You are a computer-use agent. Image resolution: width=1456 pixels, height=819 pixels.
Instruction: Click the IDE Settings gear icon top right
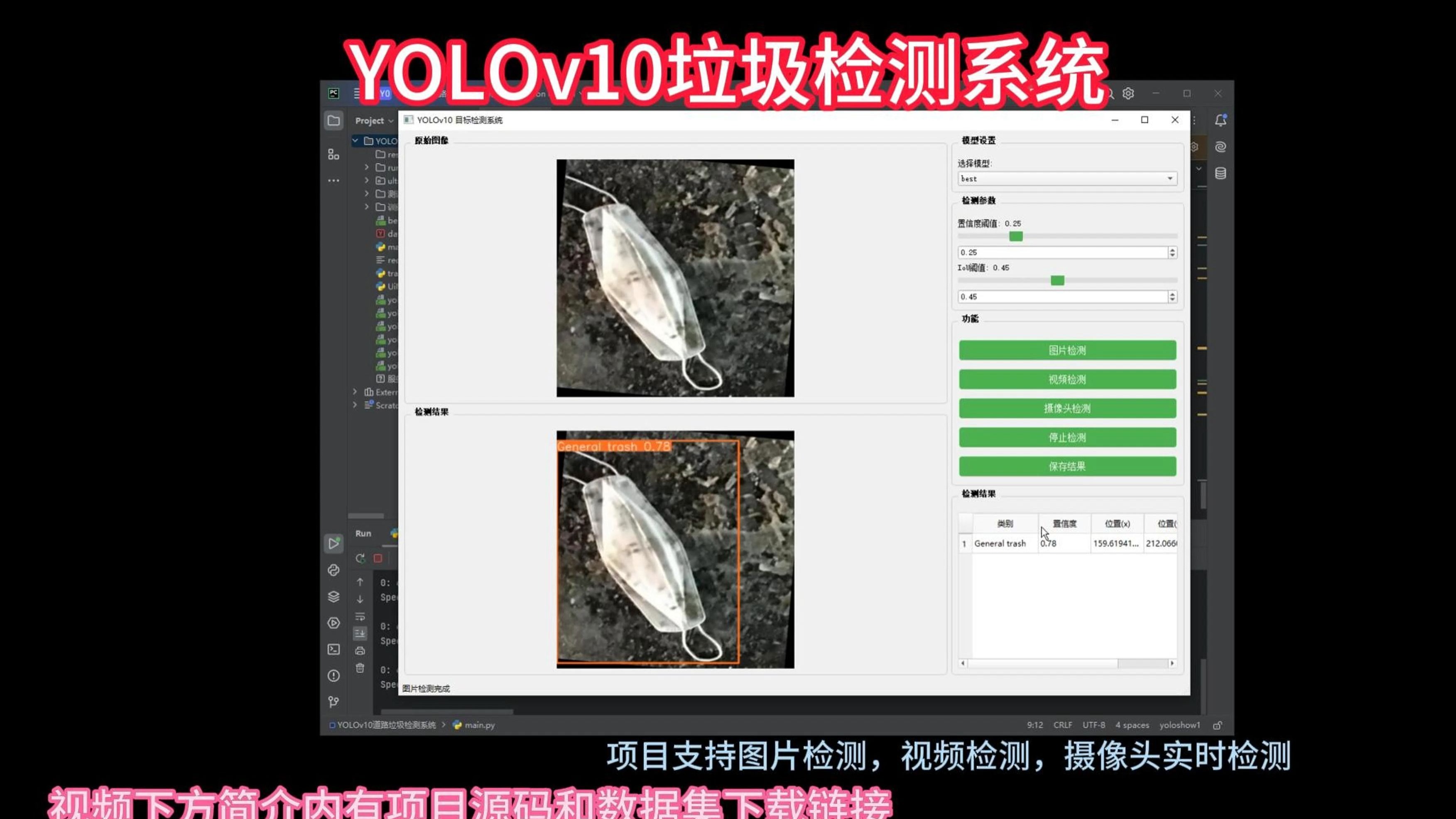(x=1128, y=93)
